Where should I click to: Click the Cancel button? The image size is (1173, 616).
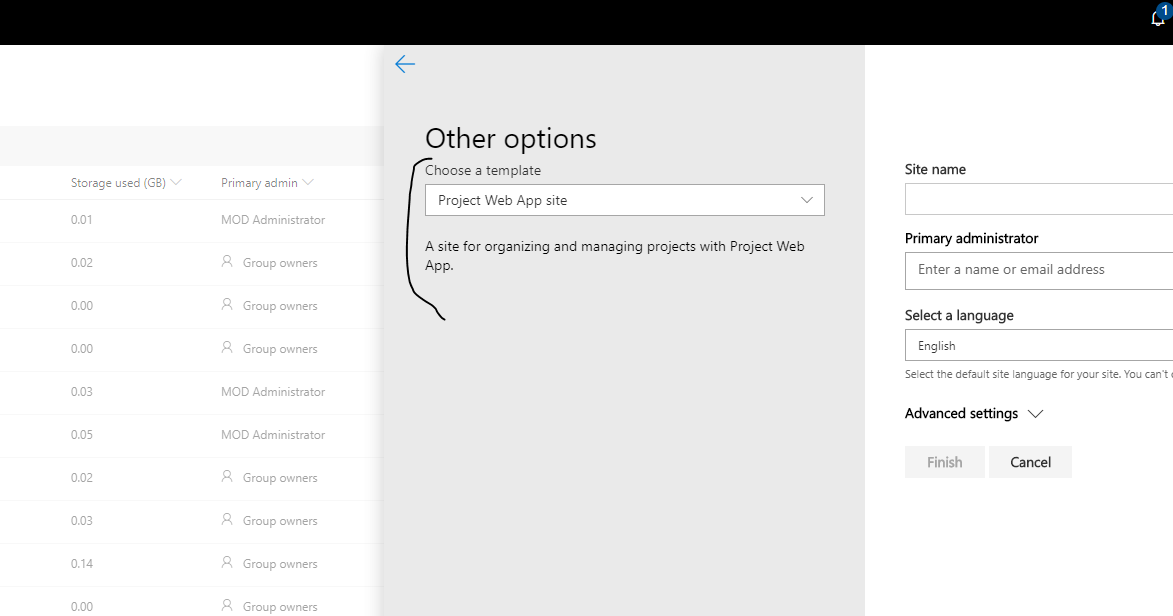tap(1030, 461)
